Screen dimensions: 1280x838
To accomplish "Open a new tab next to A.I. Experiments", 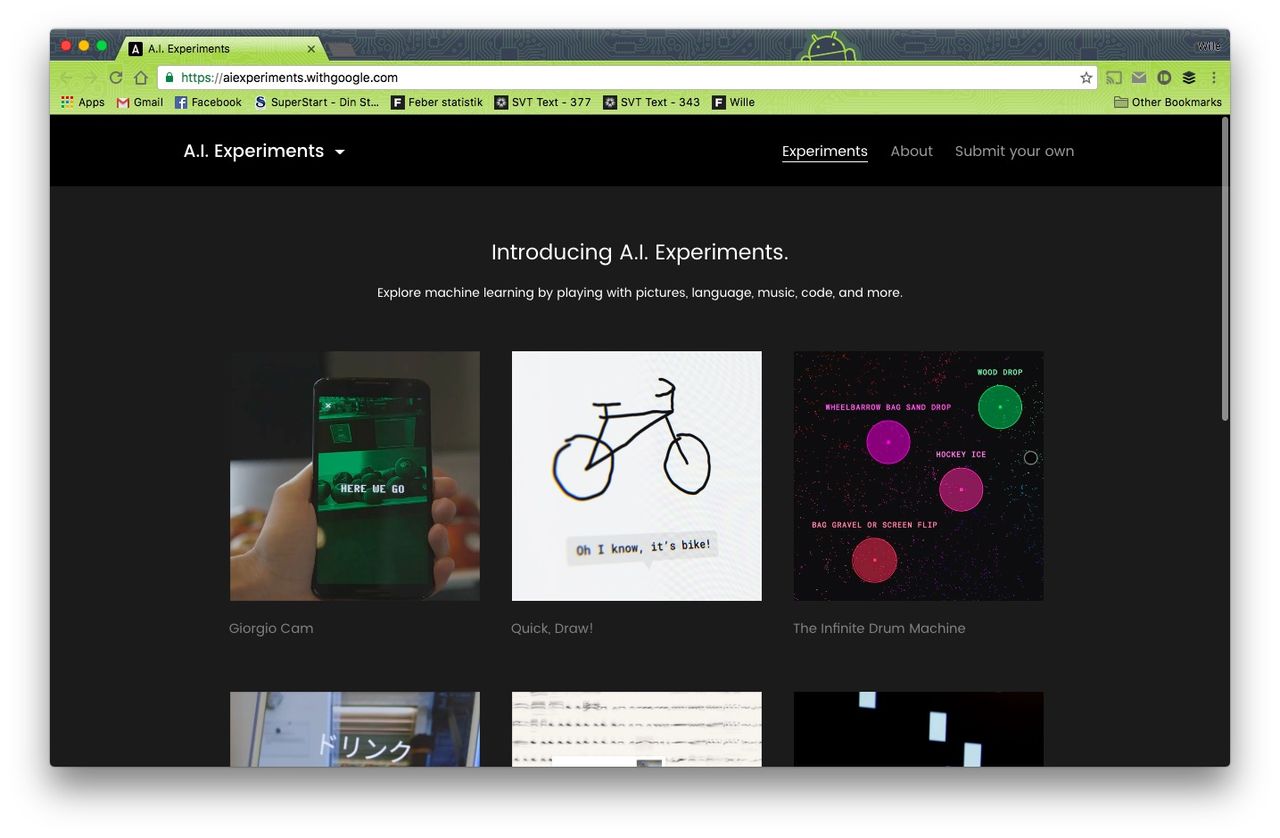I will pyautogui.click(x=341, y=49).
